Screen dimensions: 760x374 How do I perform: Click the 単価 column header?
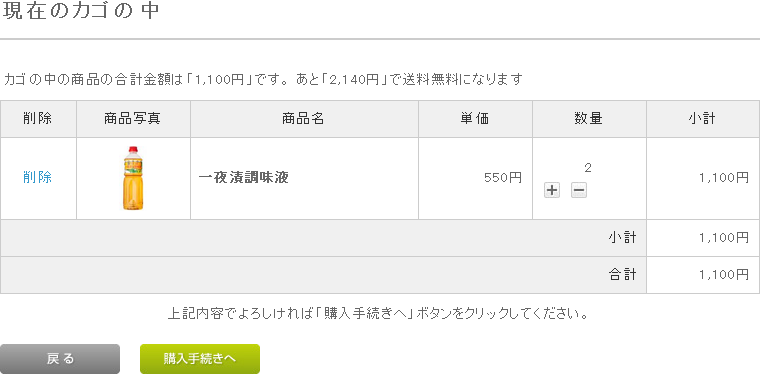tap(475, 119)
